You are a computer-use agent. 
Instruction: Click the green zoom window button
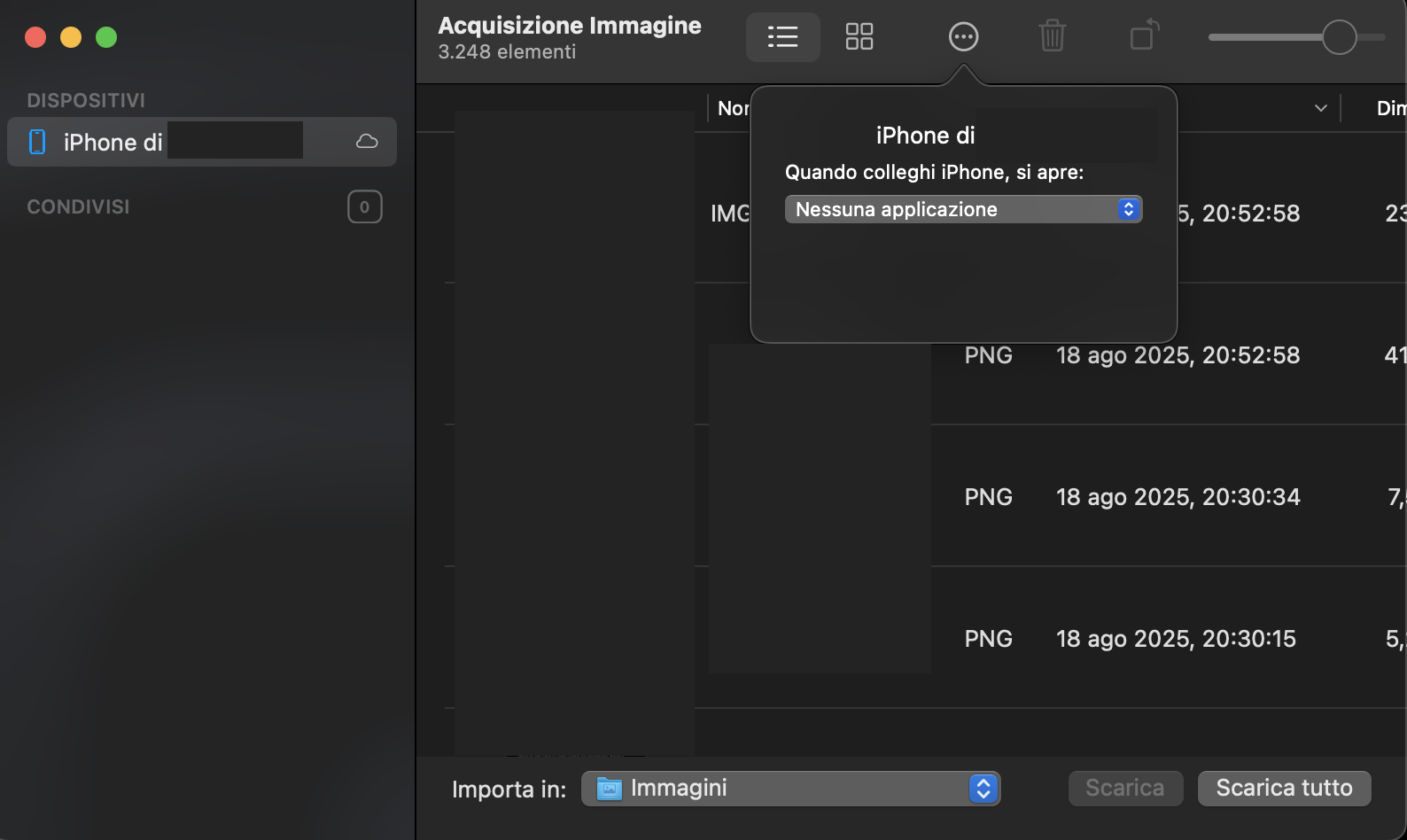(106, 37)
